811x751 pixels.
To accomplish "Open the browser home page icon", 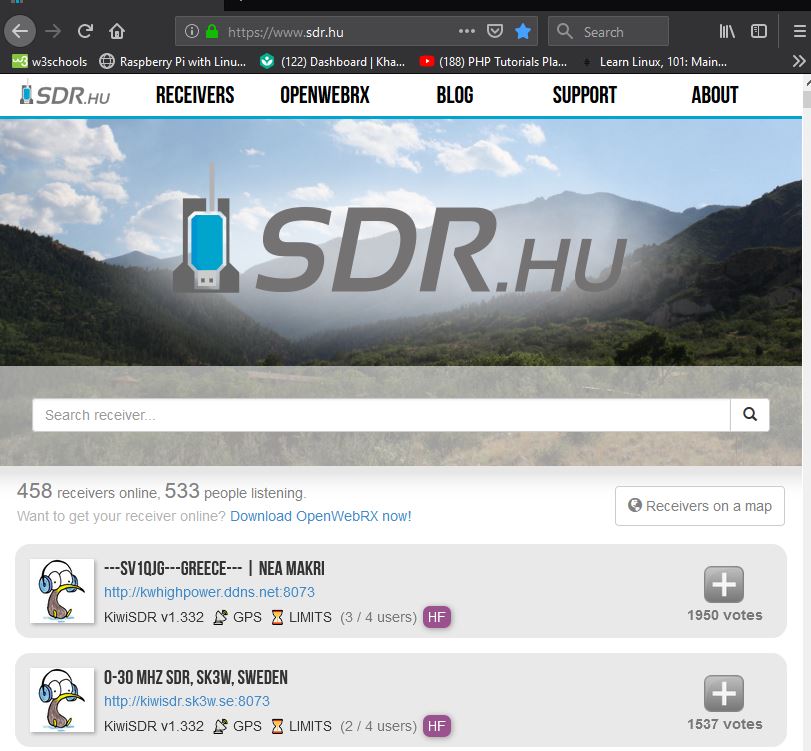I will coord(117,32).
